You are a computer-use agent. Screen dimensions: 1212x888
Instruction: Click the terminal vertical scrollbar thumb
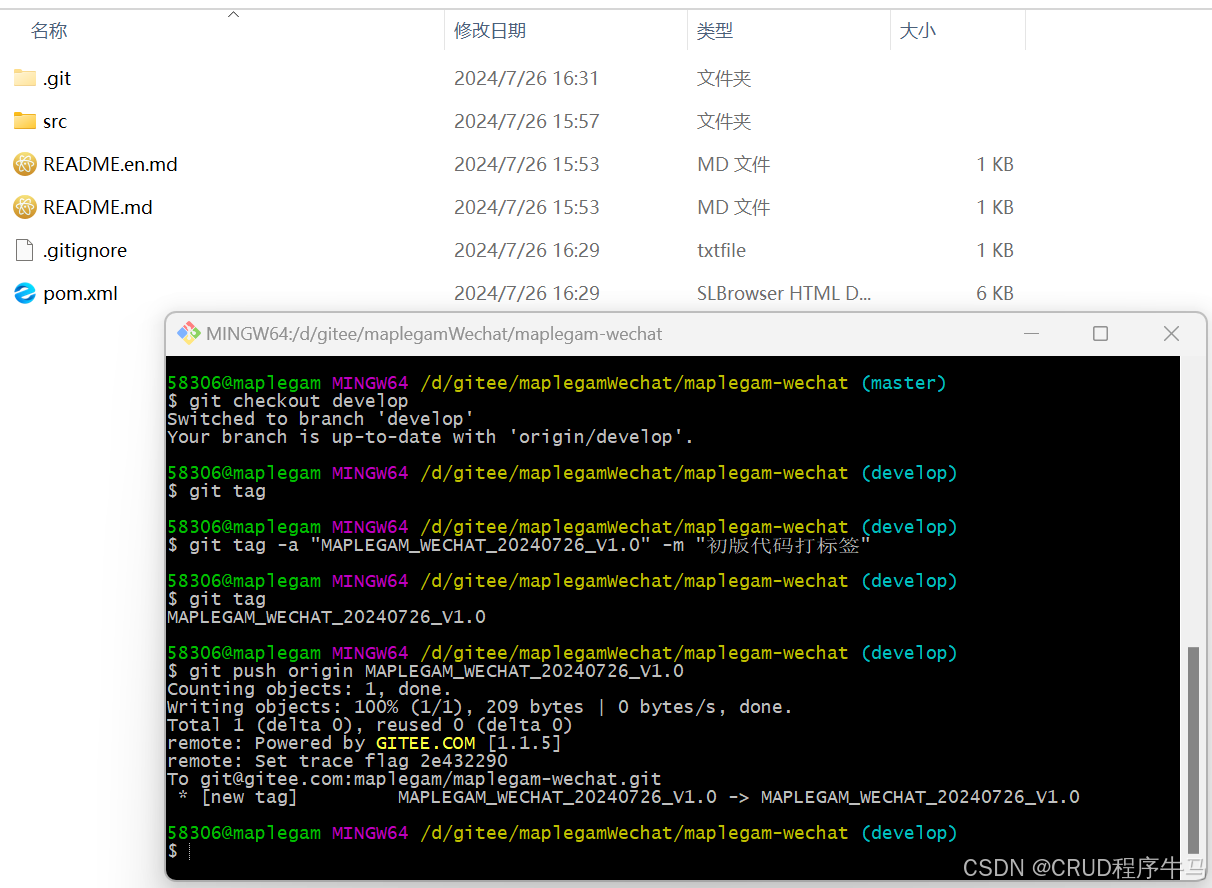click(x=1192, y=748)
